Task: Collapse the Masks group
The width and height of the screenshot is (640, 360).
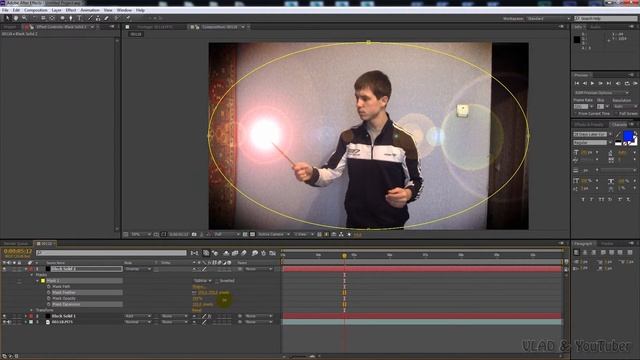Action: [x=32, y=275]
